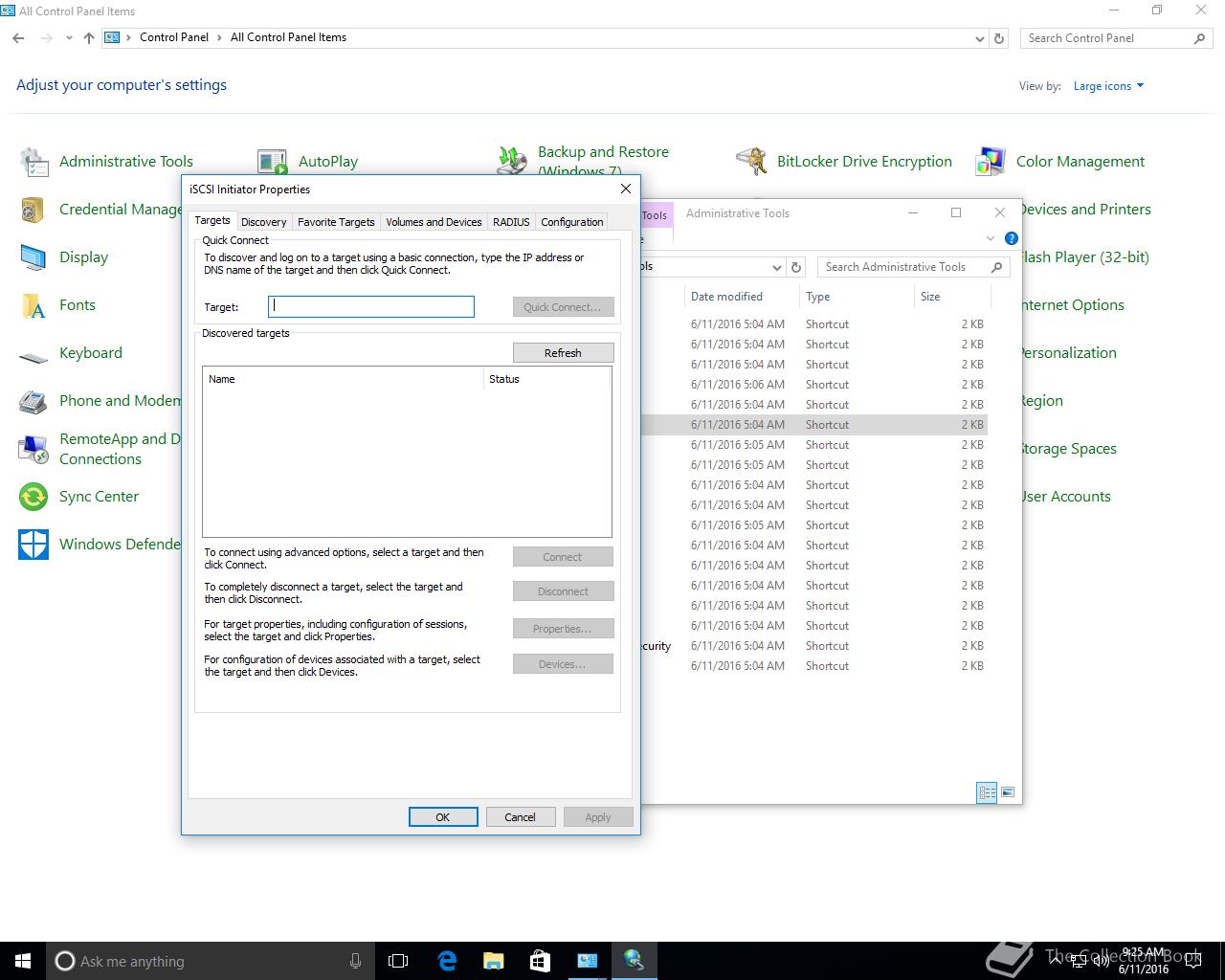Click Control Panel in the breadcrumb path

(174, 37)
